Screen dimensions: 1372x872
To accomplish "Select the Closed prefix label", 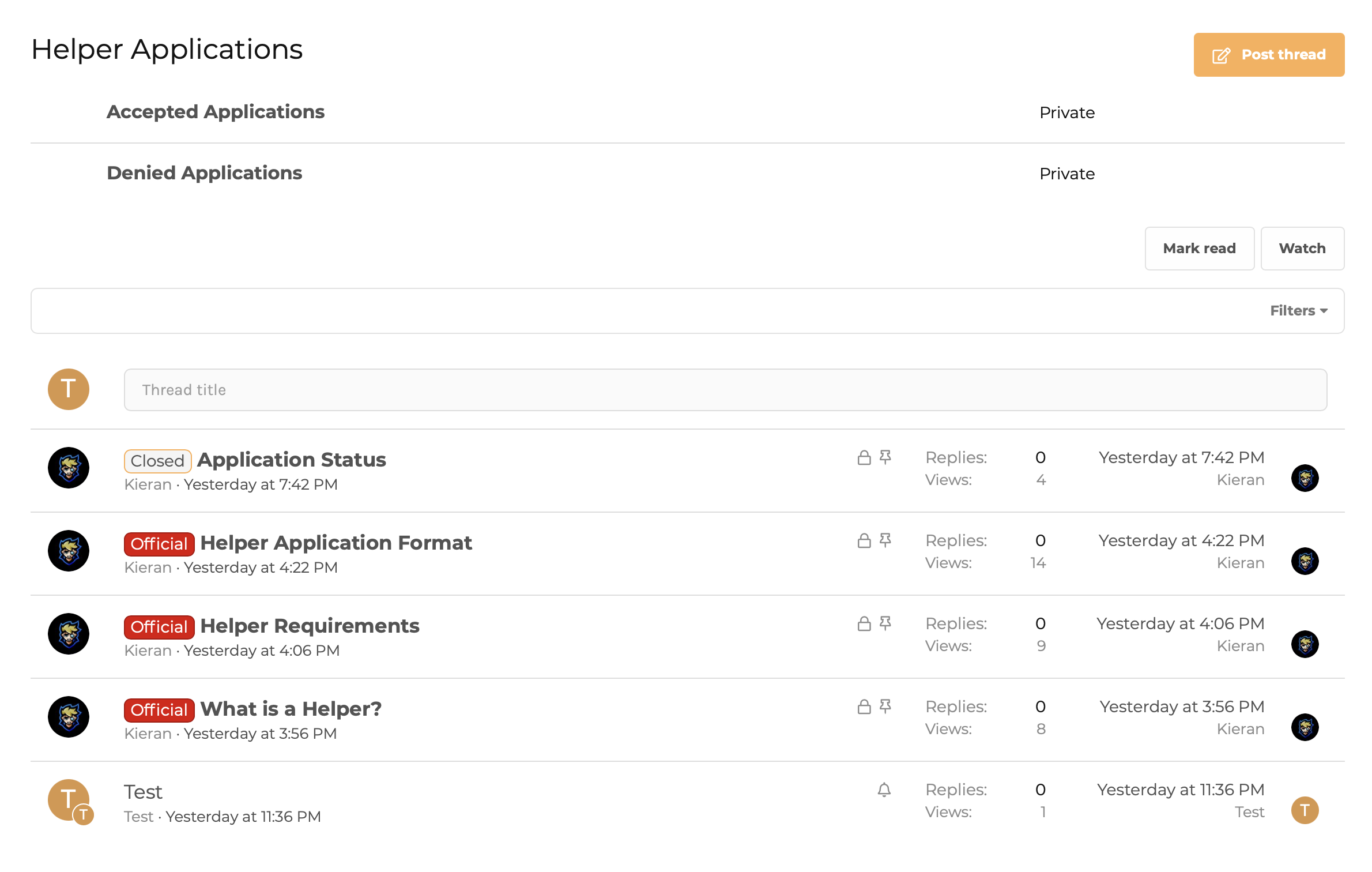I will (x=157, y=461).
